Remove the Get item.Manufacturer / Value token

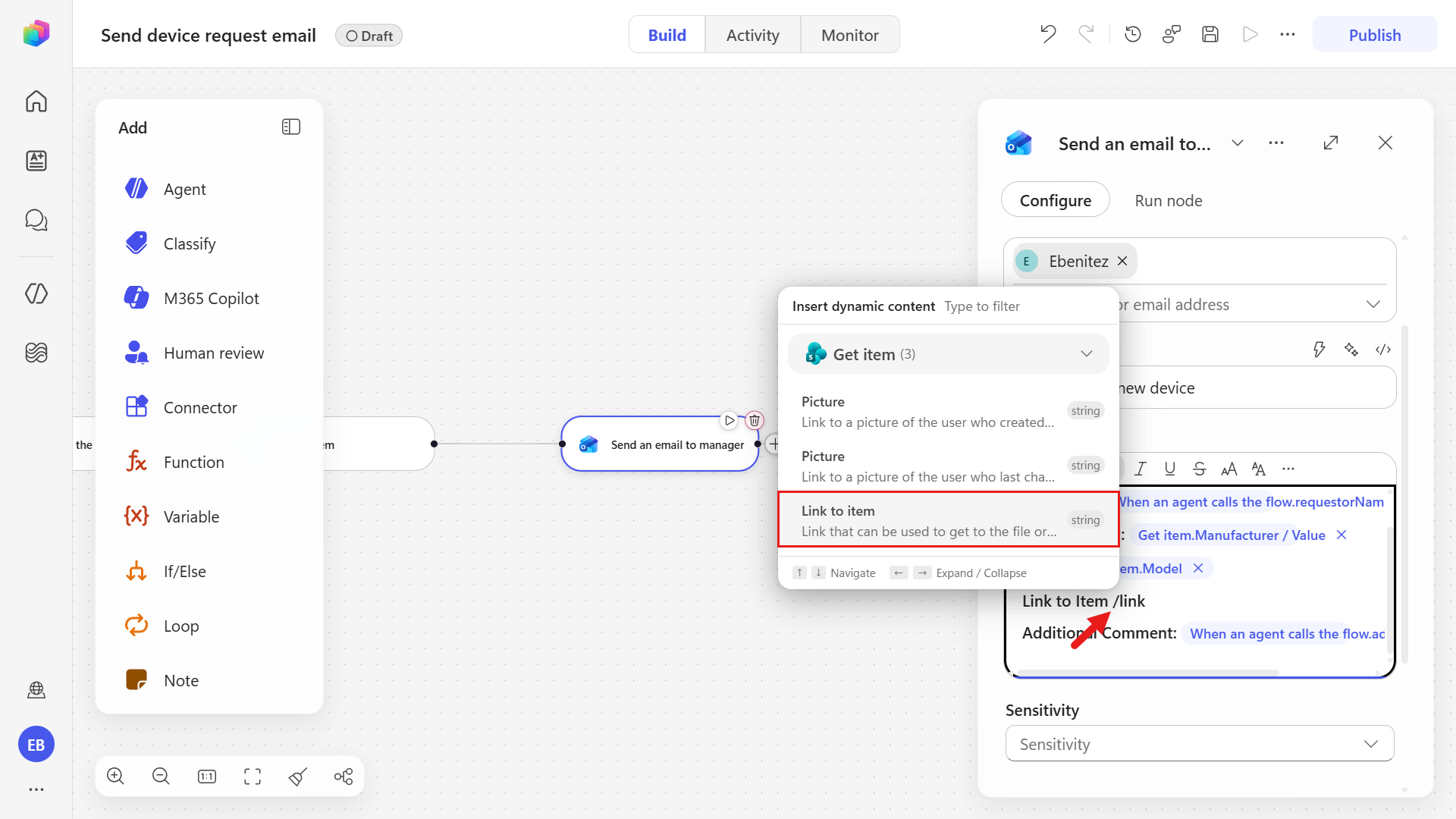click(1341, 535)
